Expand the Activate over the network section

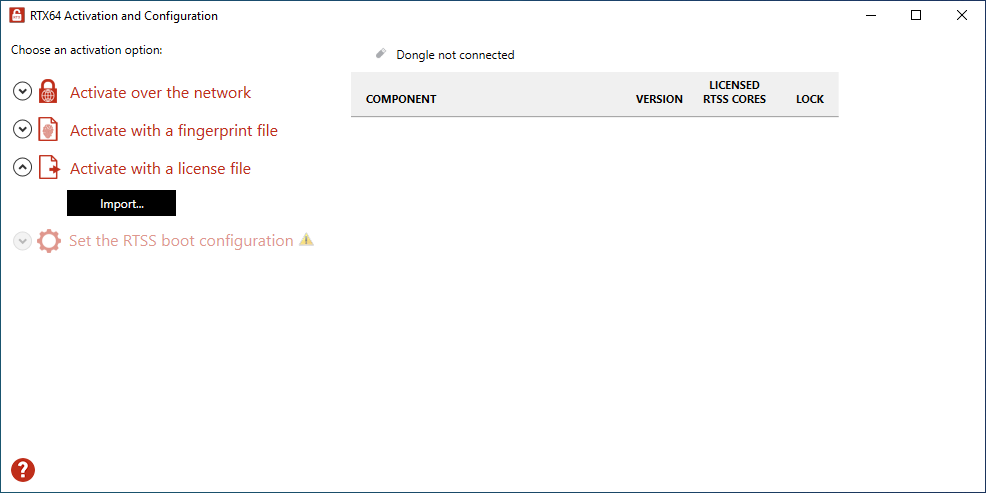(22, 92)
